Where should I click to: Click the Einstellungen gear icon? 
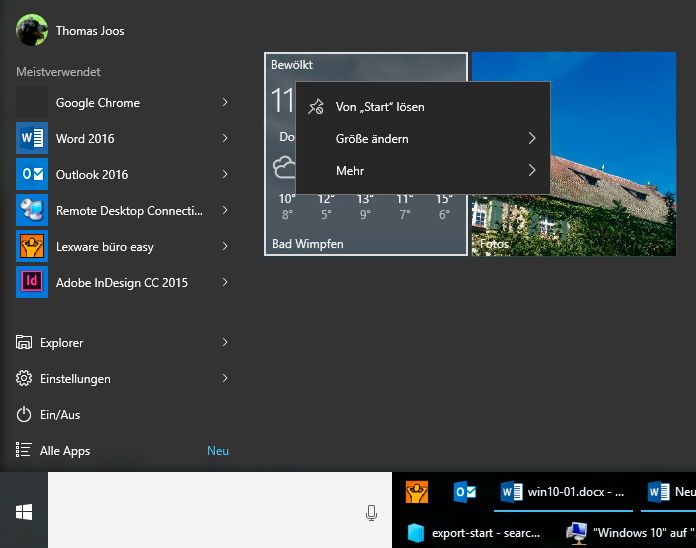tap(24, 378)
